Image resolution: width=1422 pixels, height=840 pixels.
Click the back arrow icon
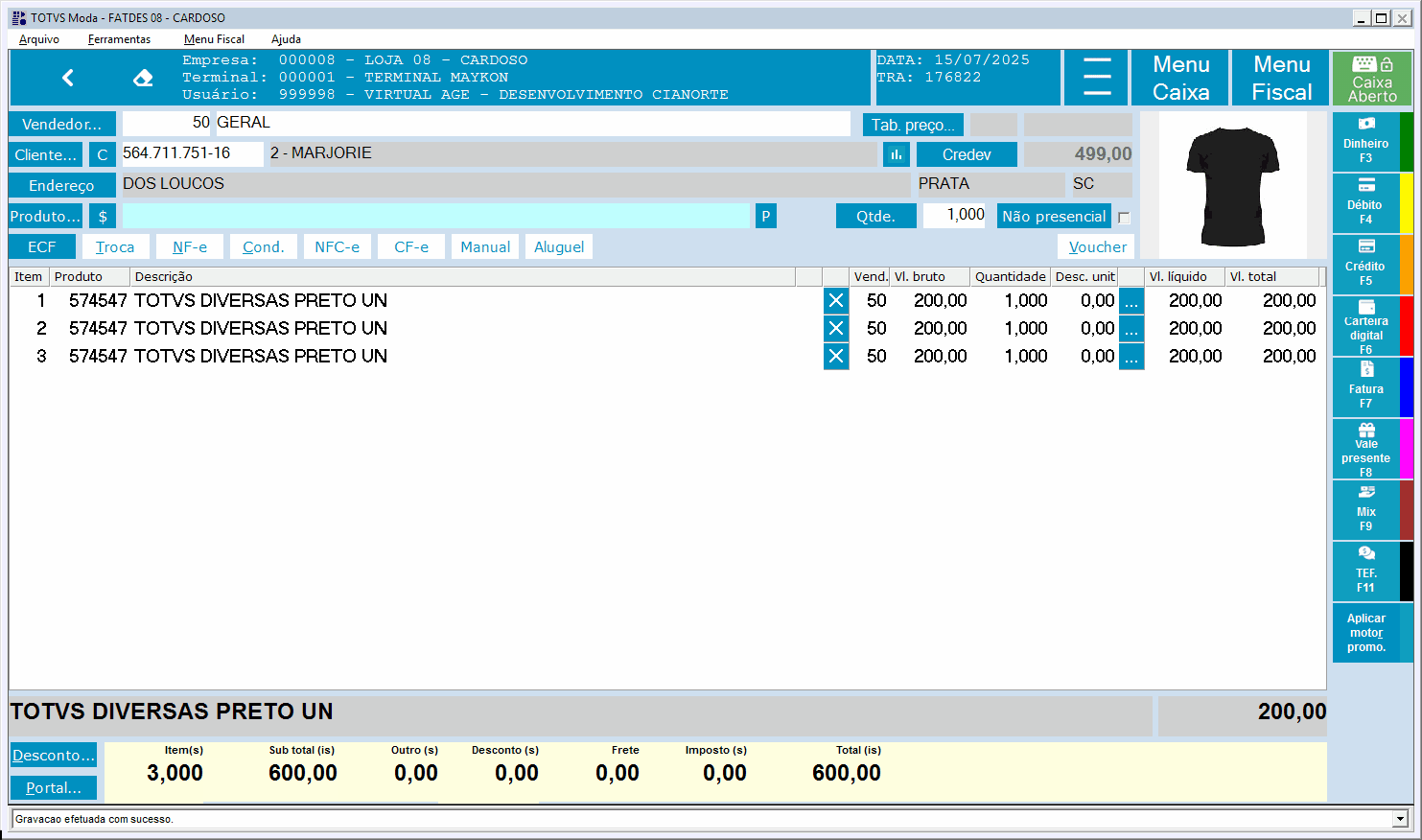pyautogui.click(x=67, y=78)
